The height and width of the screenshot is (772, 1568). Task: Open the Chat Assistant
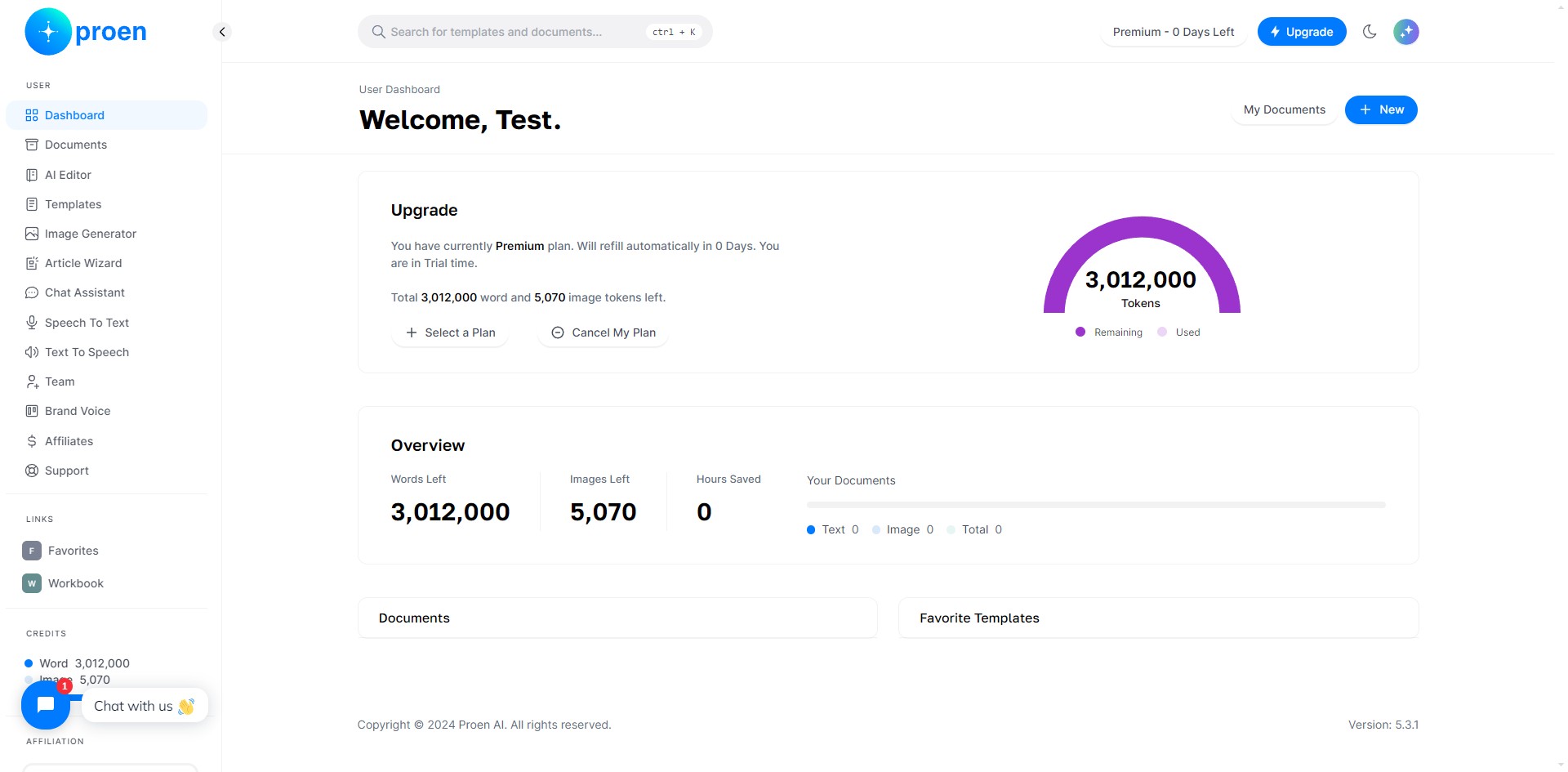pos(84,292)
